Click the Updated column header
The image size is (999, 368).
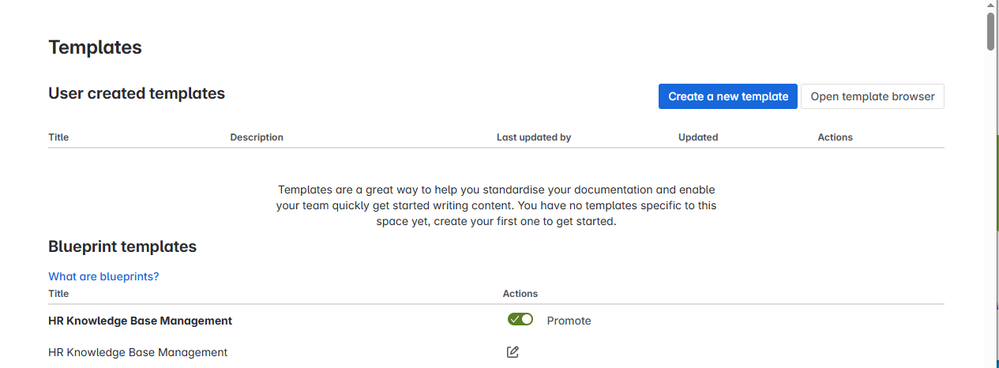coord(698,137)
